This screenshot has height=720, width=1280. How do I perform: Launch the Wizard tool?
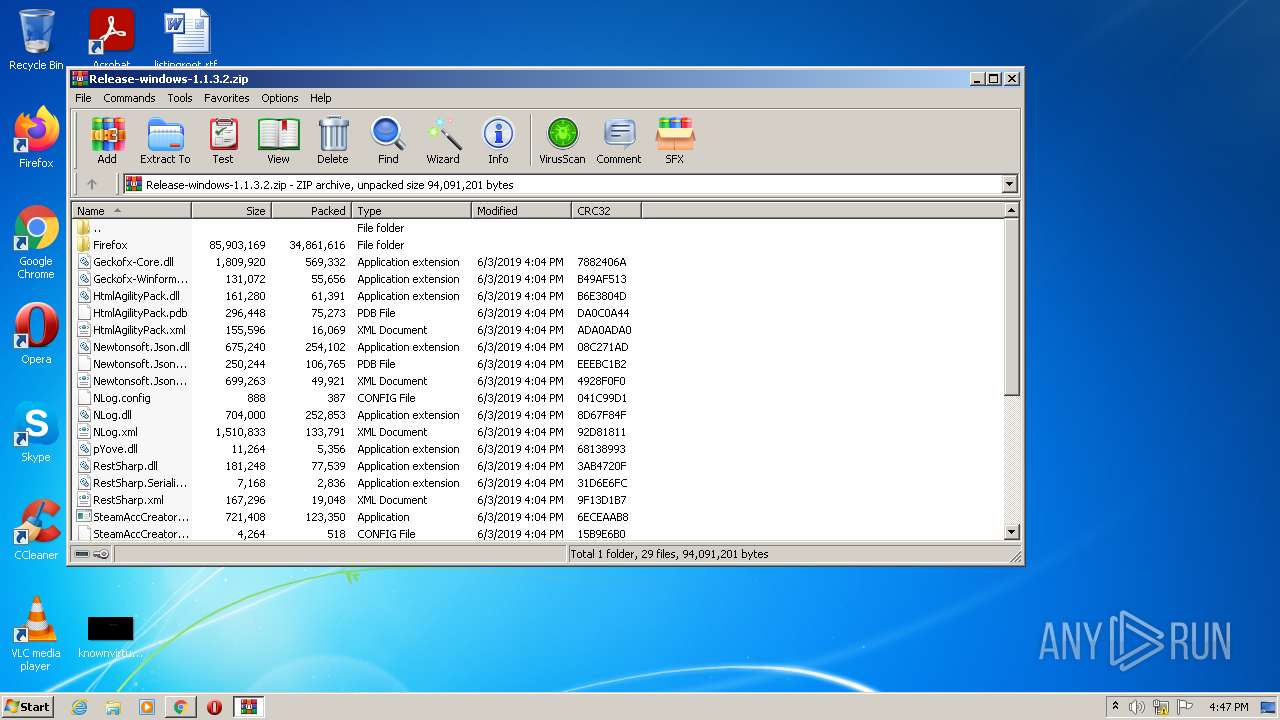pyautogui.click(x=443, y=140)
